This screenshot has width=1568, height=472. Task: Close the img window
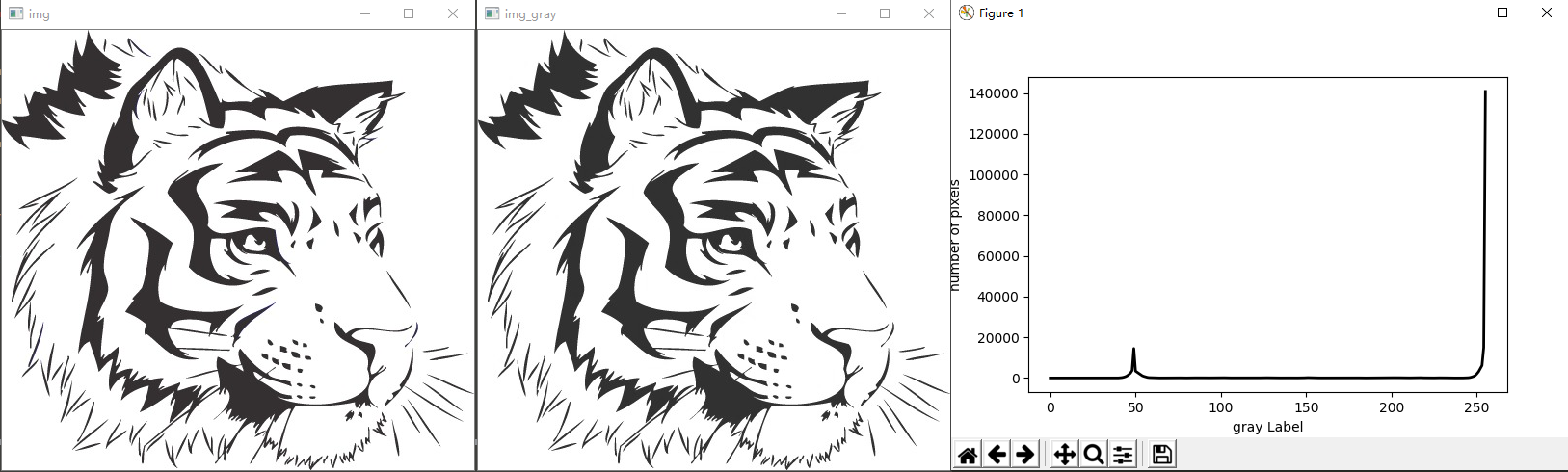[453, 13]
